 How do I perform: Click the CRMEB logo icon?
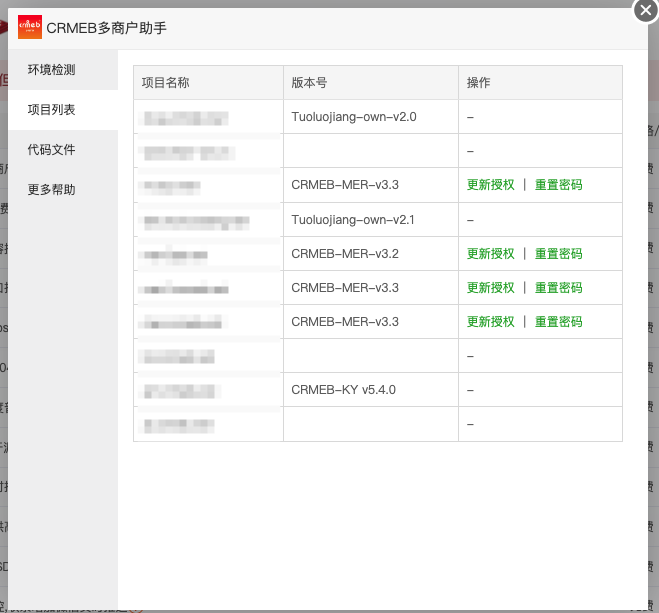(30, 27)
